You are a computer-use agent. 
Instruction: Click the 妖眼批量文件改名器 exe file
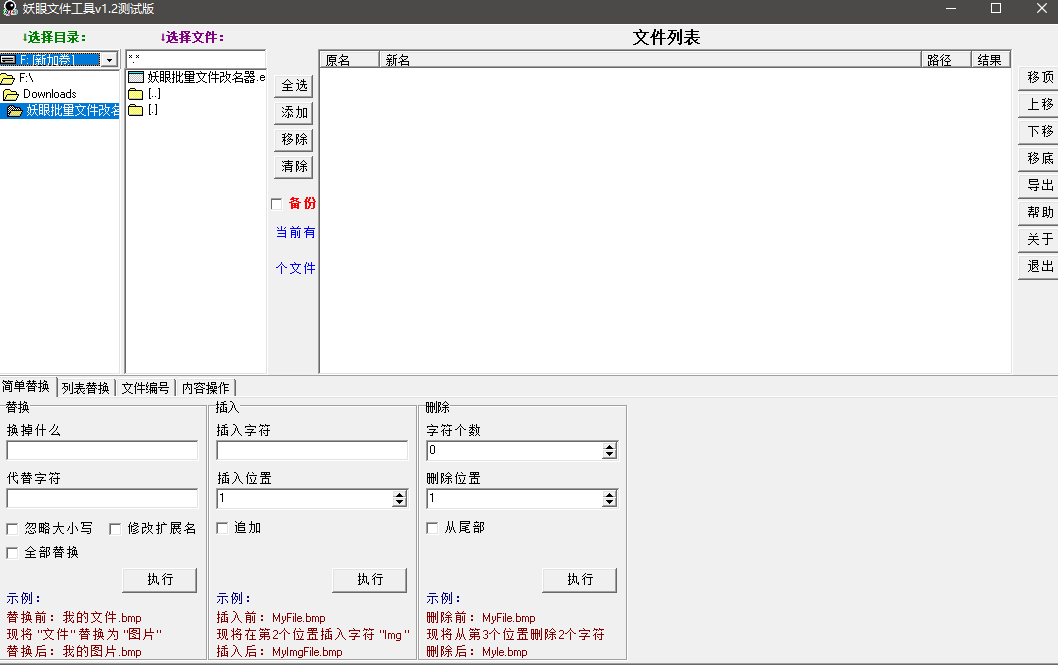coord(197,78)
